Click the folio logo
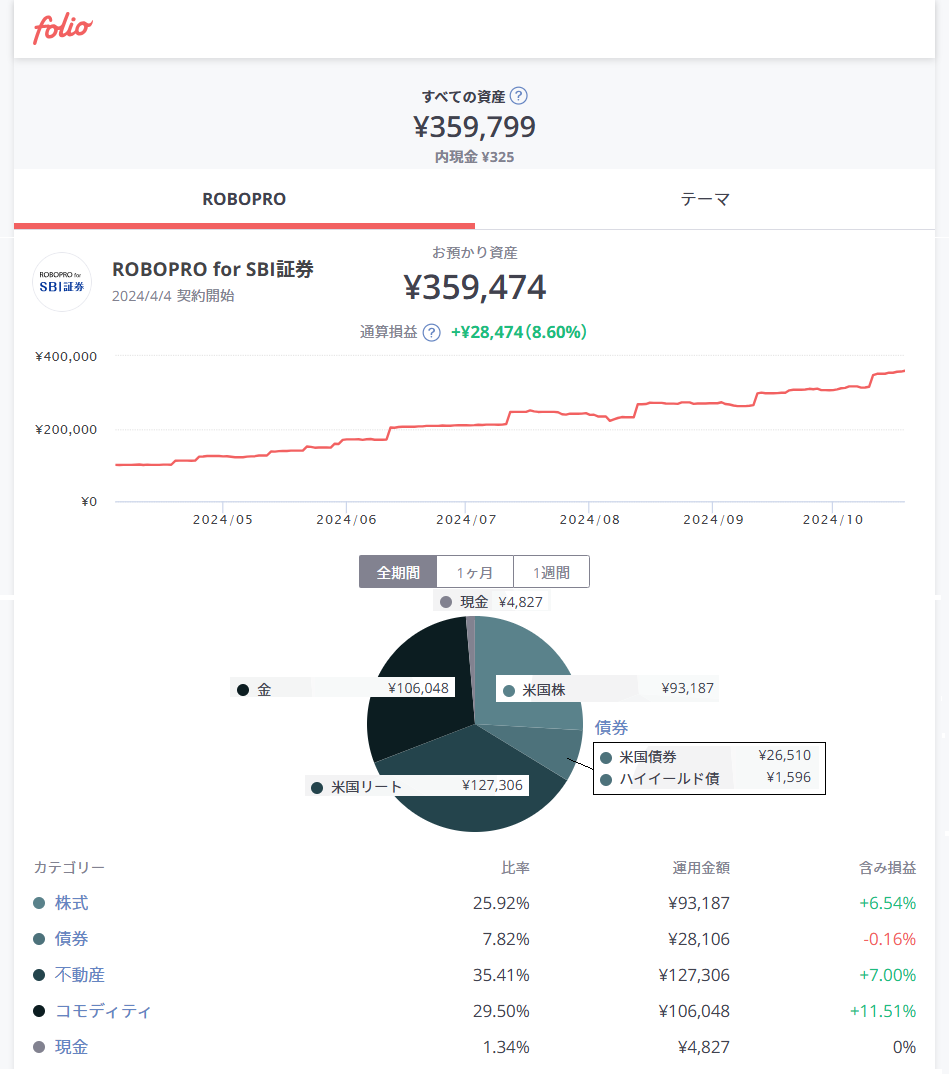Image resolution: width=949 pixels, height=1074 pixels. tap(62, 29)
